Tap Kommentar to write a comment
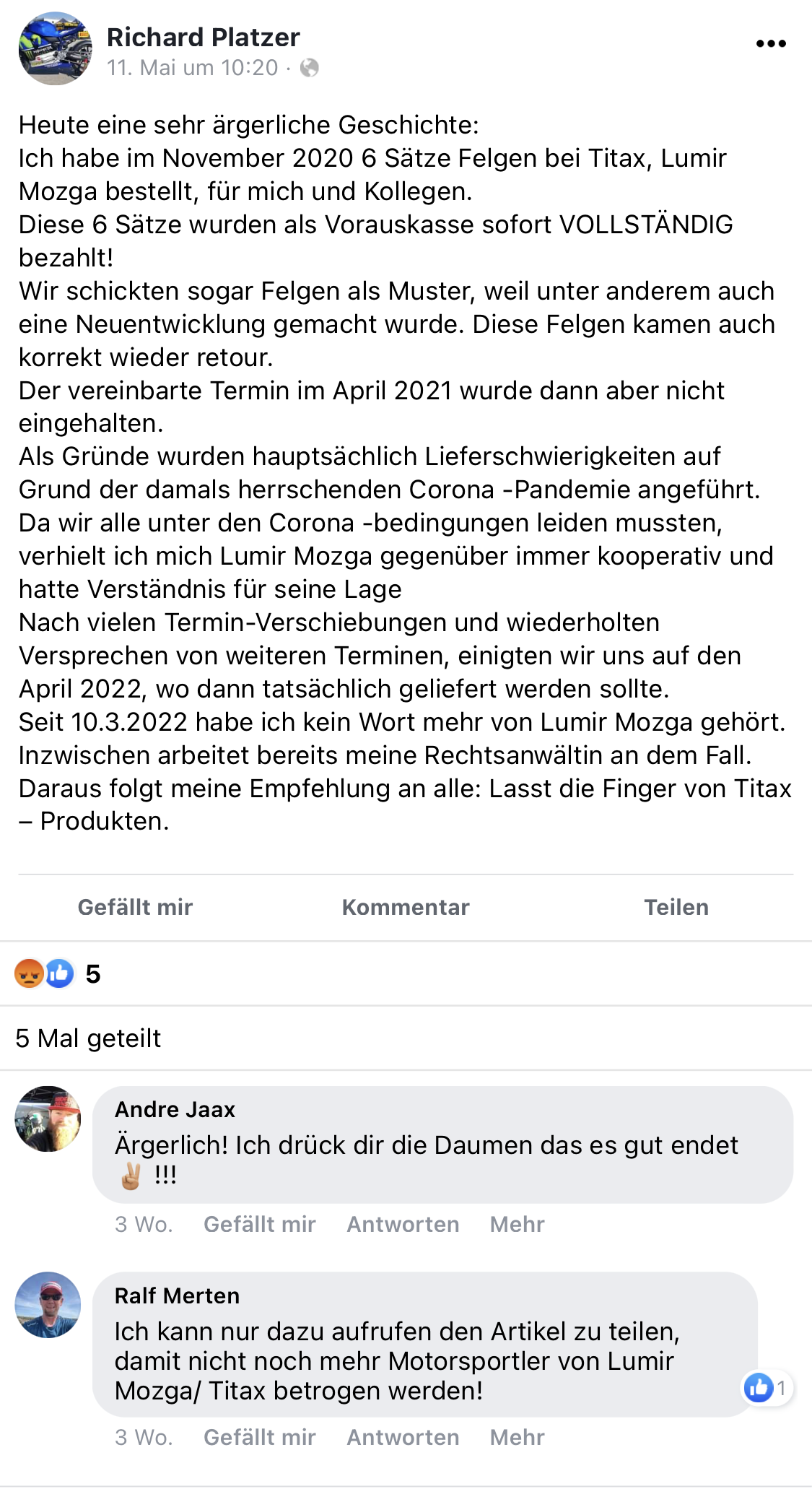 pyautogui.click(x=406, y=907)
